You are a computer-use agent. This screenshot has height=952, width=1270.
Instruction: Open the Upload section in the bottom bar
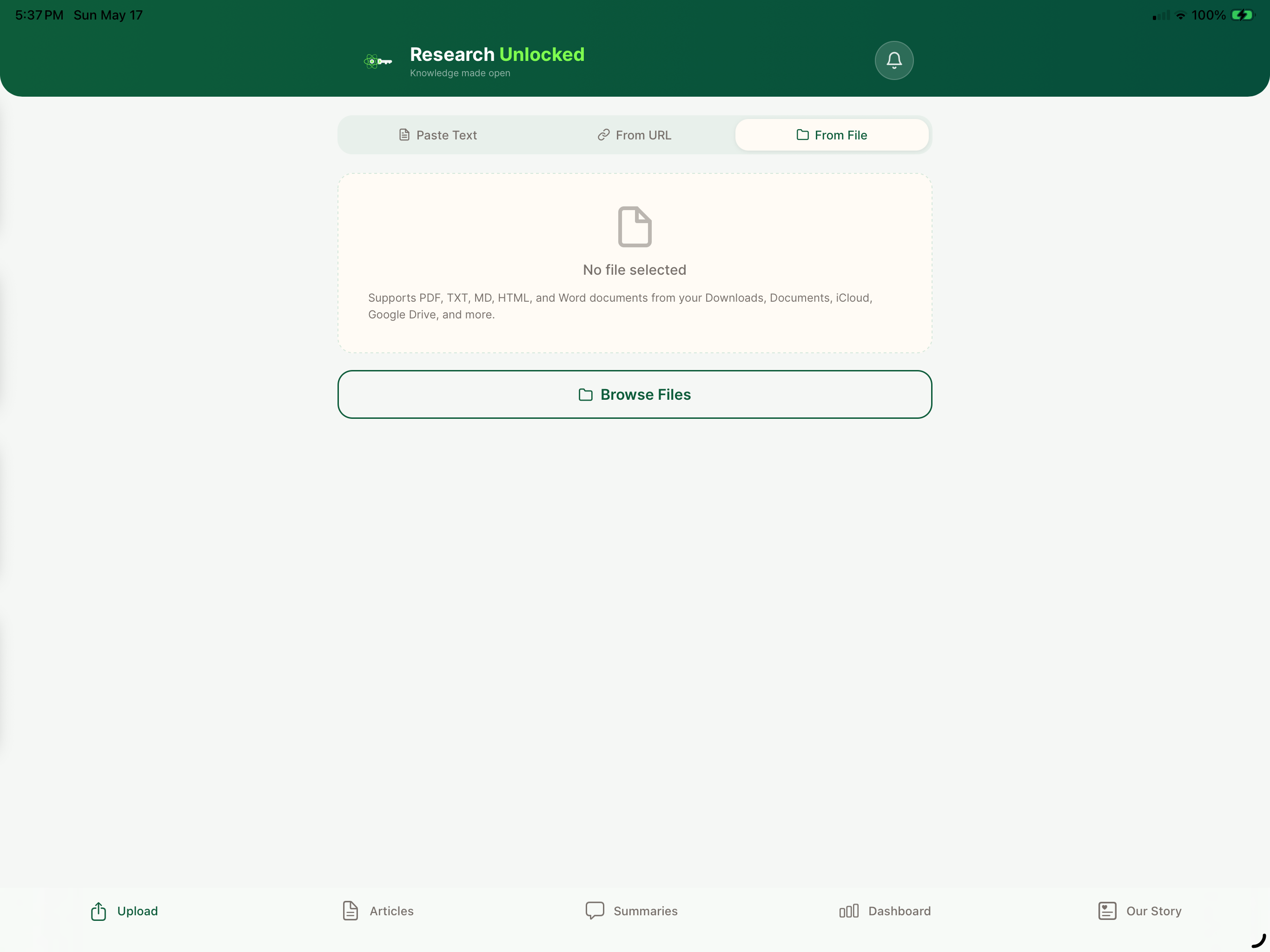click(x=124, y=911)
